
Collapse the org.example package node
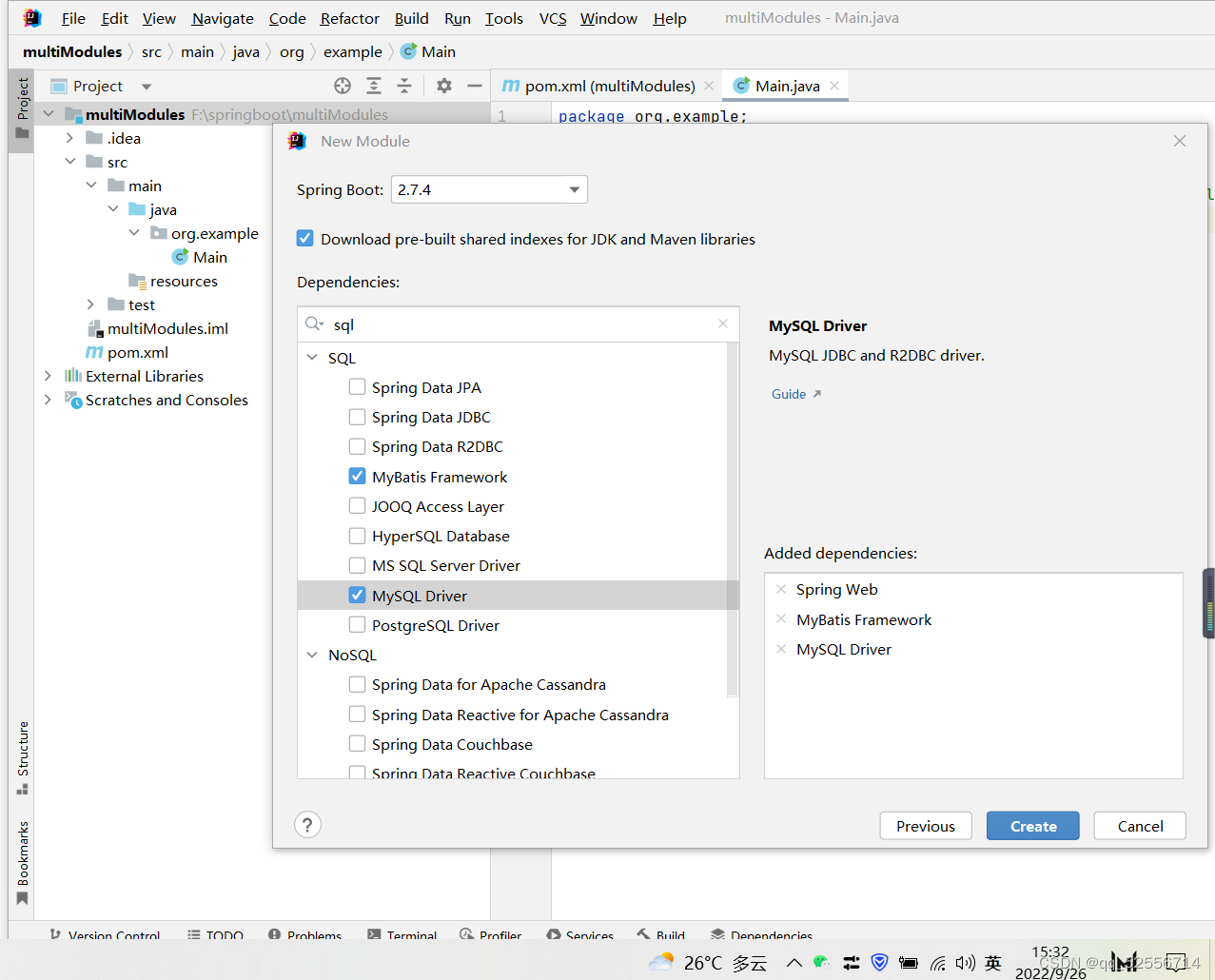point(134,233)
